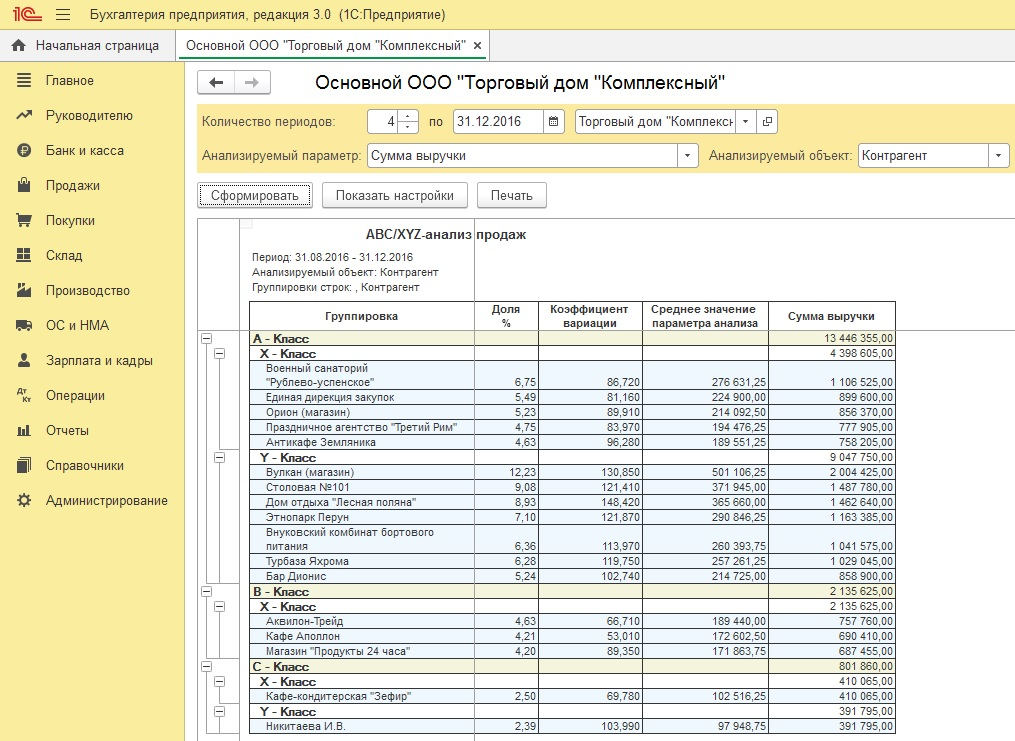Open Продажи shopping bag icon

point(24,185)
